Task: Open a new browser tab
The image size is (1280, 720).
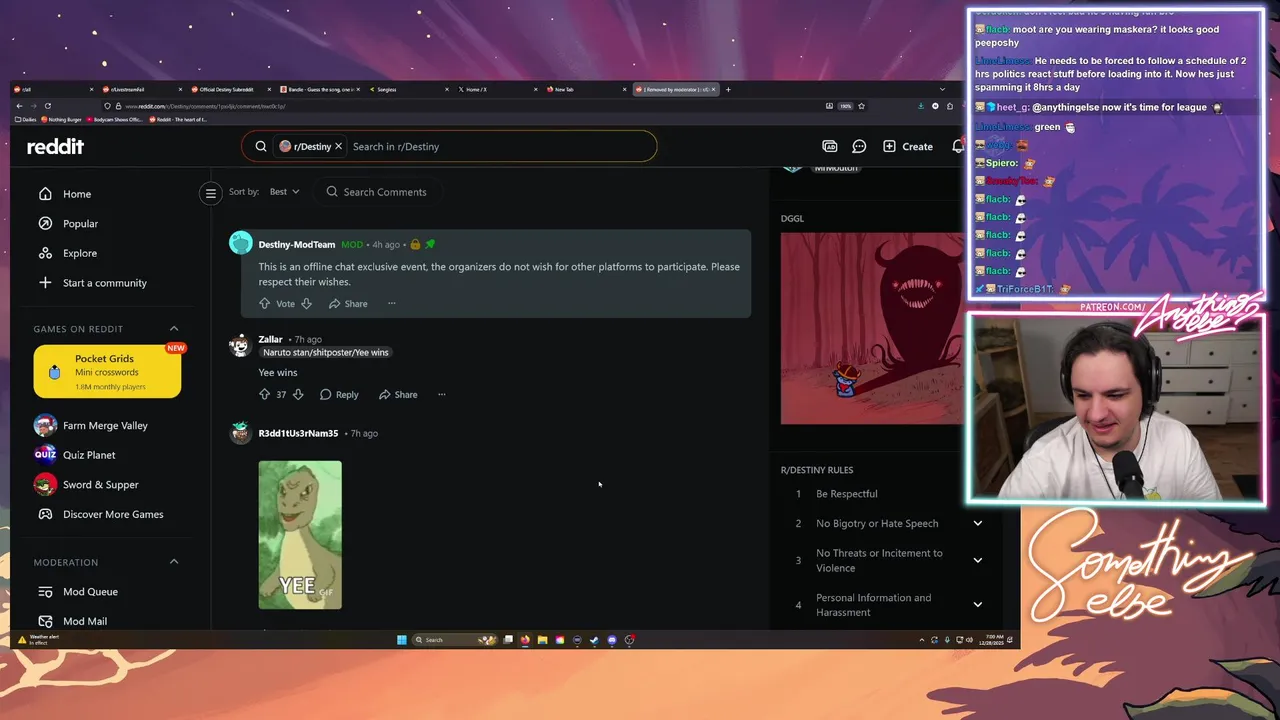Action: [x=728, y=90]
